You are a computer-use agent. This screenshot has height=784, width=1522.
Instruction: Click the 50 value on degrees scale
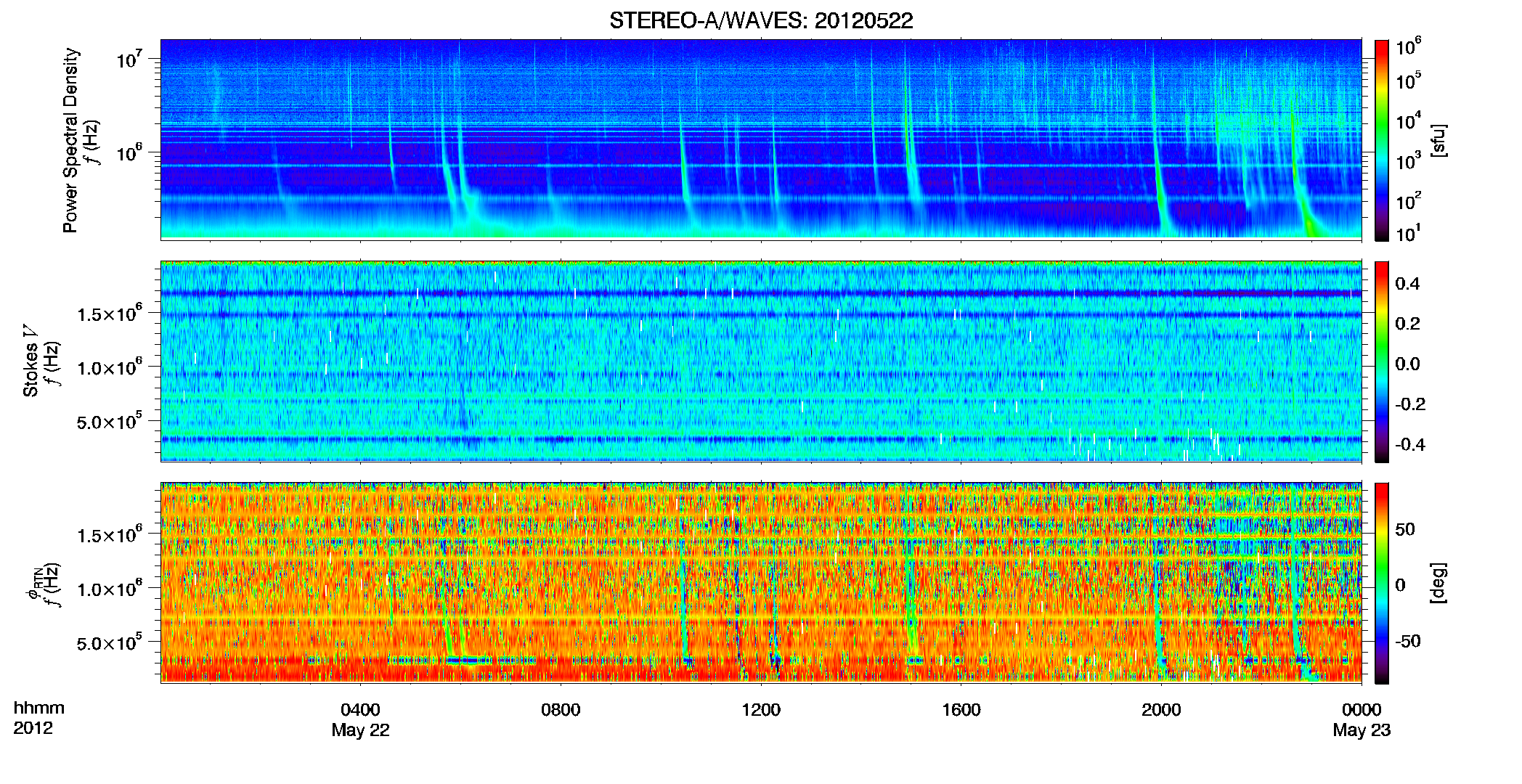(1405, 529)
